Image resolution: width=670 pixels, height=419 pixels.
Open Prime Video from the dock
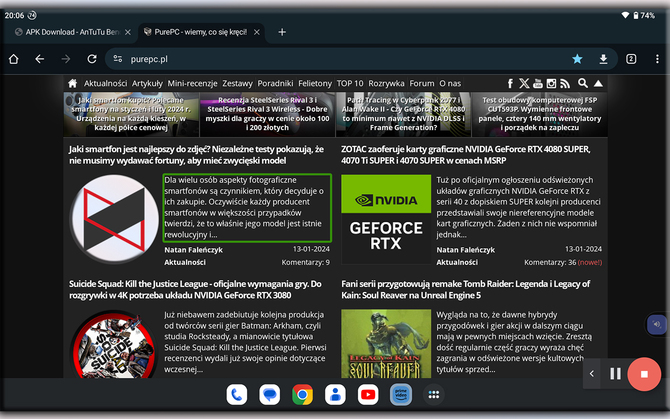401,395
